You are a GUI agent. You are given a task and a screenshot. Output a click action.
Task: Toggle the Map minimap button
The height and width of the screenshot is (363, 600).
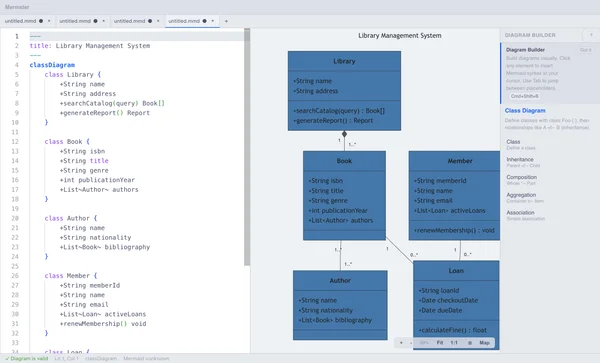[484, 343]
